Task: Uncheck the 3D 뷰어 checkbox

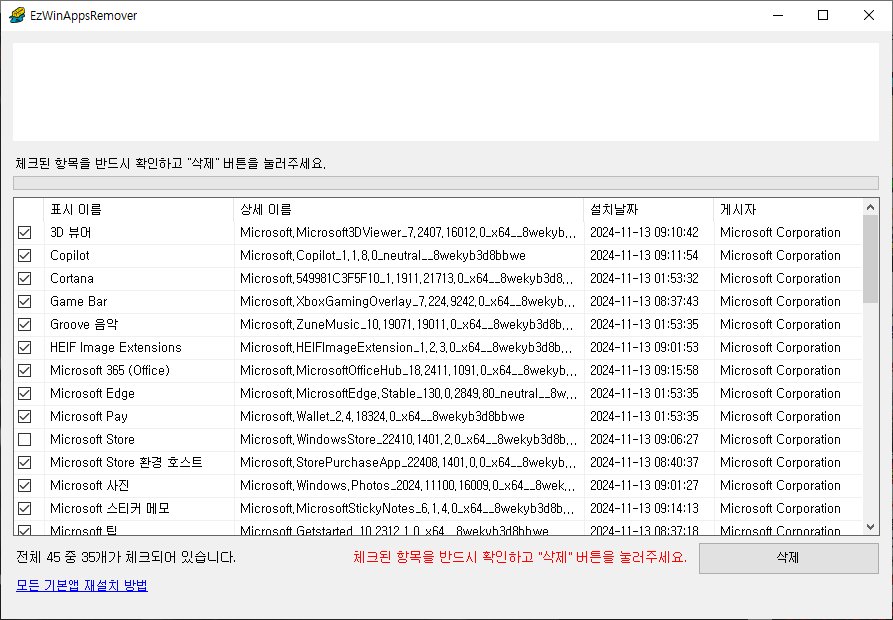Action: (x=24, y=232)
